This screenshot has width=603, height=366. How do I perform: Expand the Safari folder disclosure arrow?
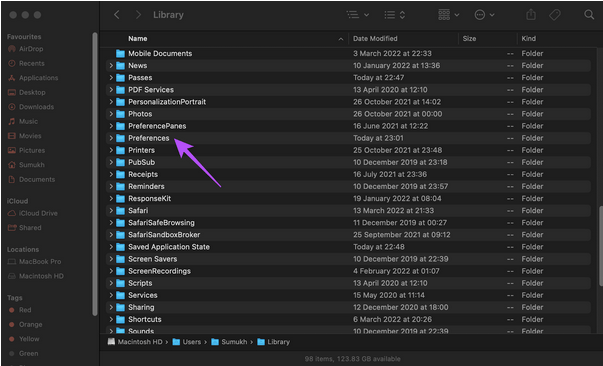[x=111, y=211]
